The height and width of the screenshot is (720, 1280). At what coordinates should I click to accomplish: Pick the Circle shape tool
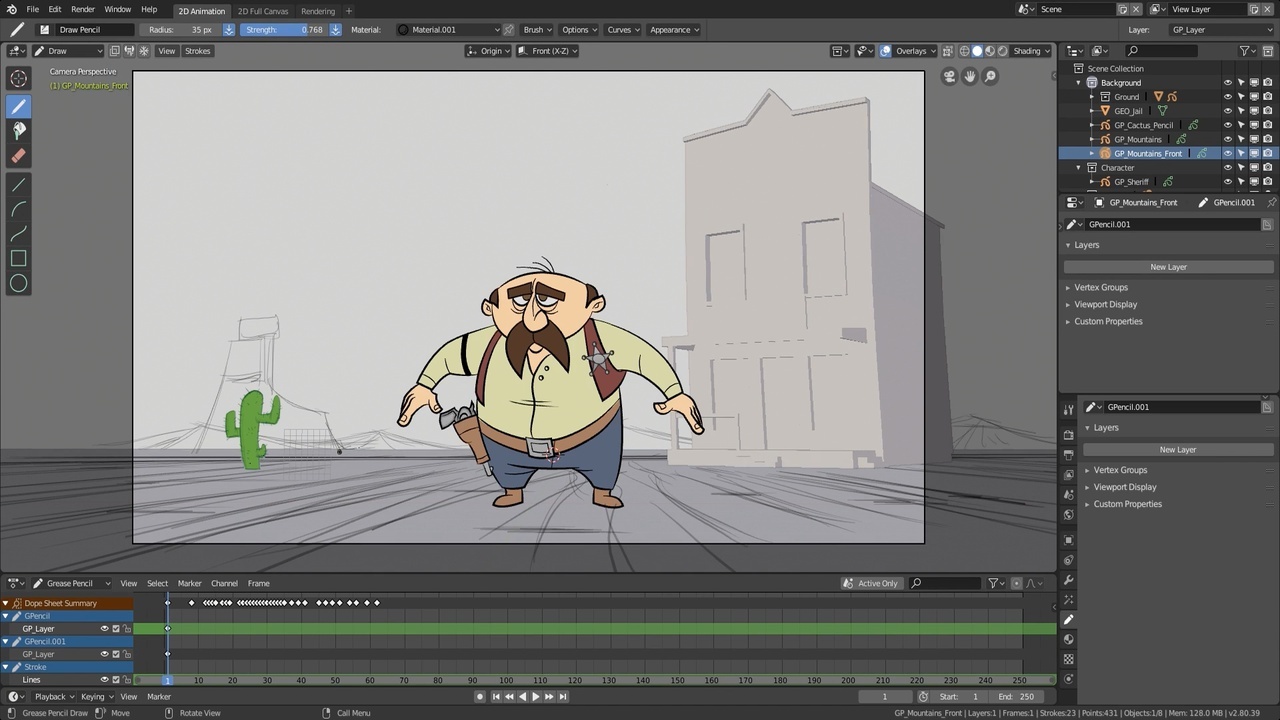[18, 284]
